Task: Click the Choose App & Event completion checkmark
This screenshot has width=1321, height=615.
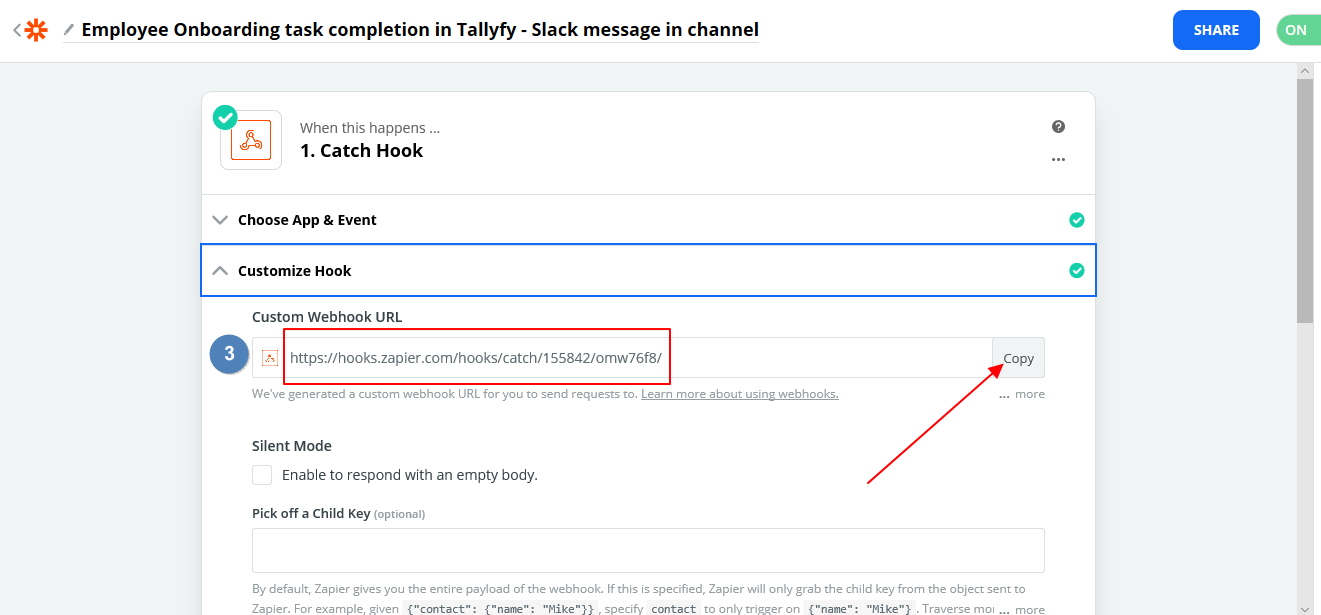Action: click(x=1077, y=219)
